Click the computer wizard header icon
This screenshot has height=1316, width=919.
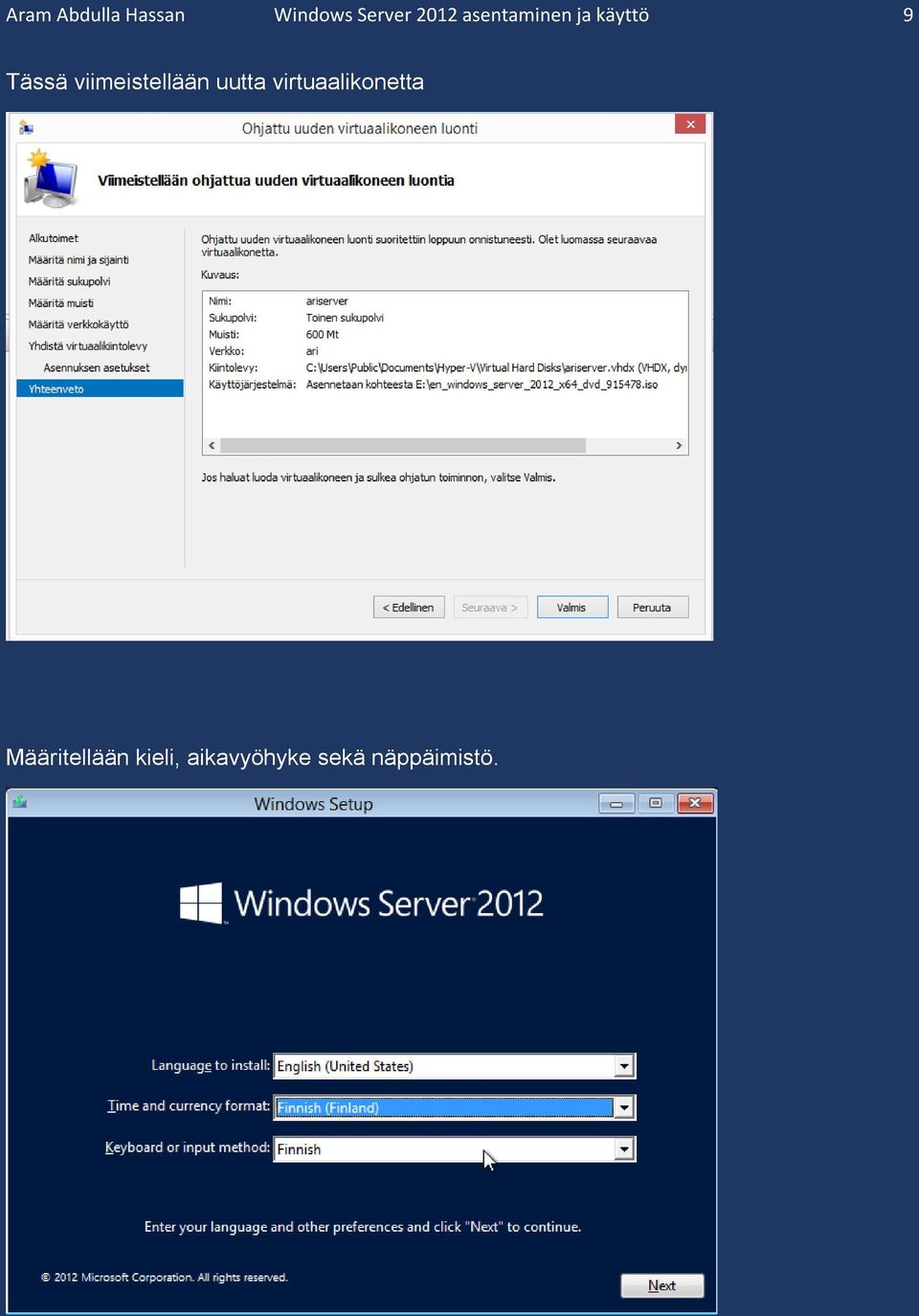point(51,179)
